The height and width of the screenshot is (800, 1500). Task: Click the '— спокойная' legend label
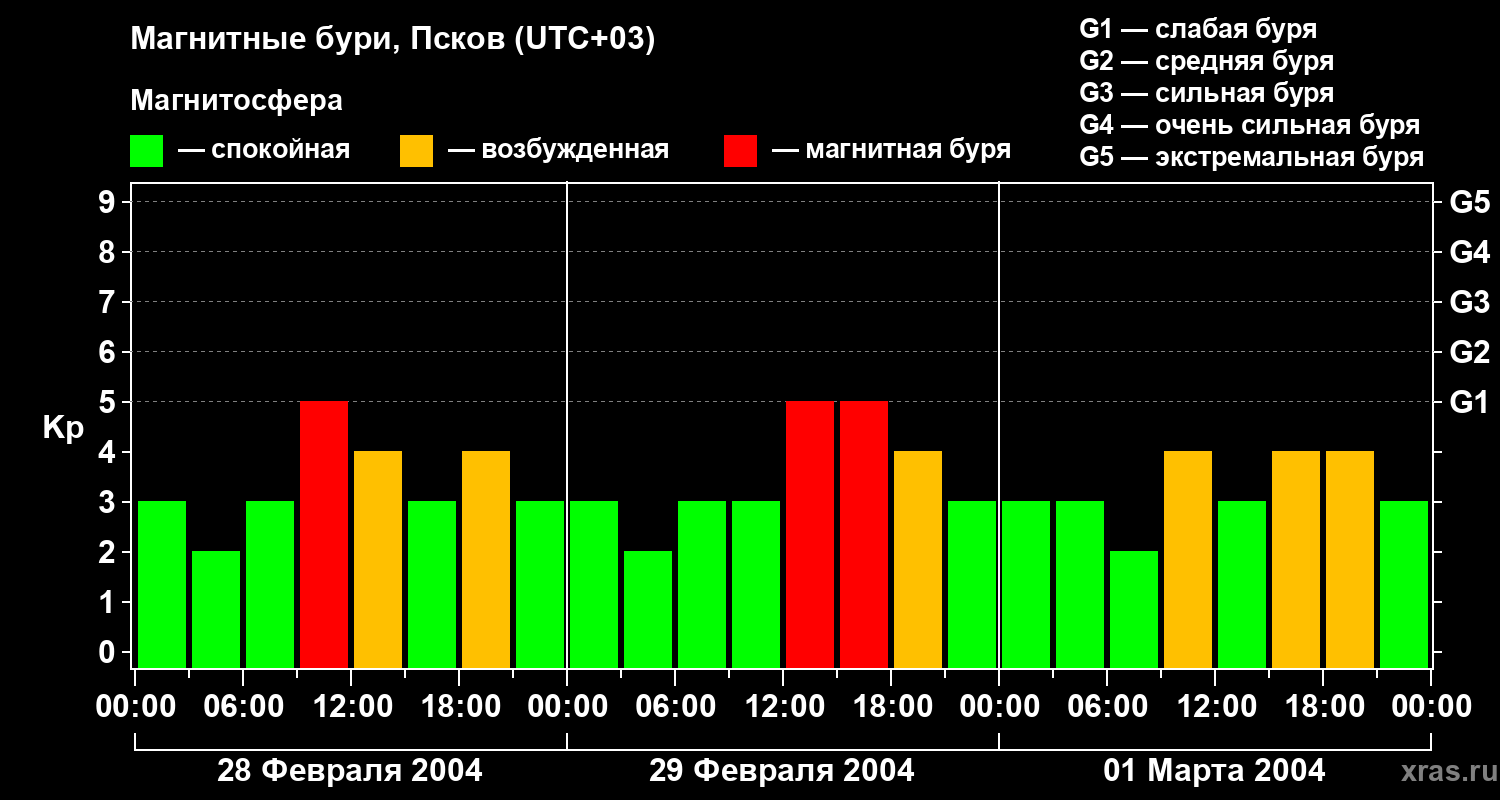[264, 151]
